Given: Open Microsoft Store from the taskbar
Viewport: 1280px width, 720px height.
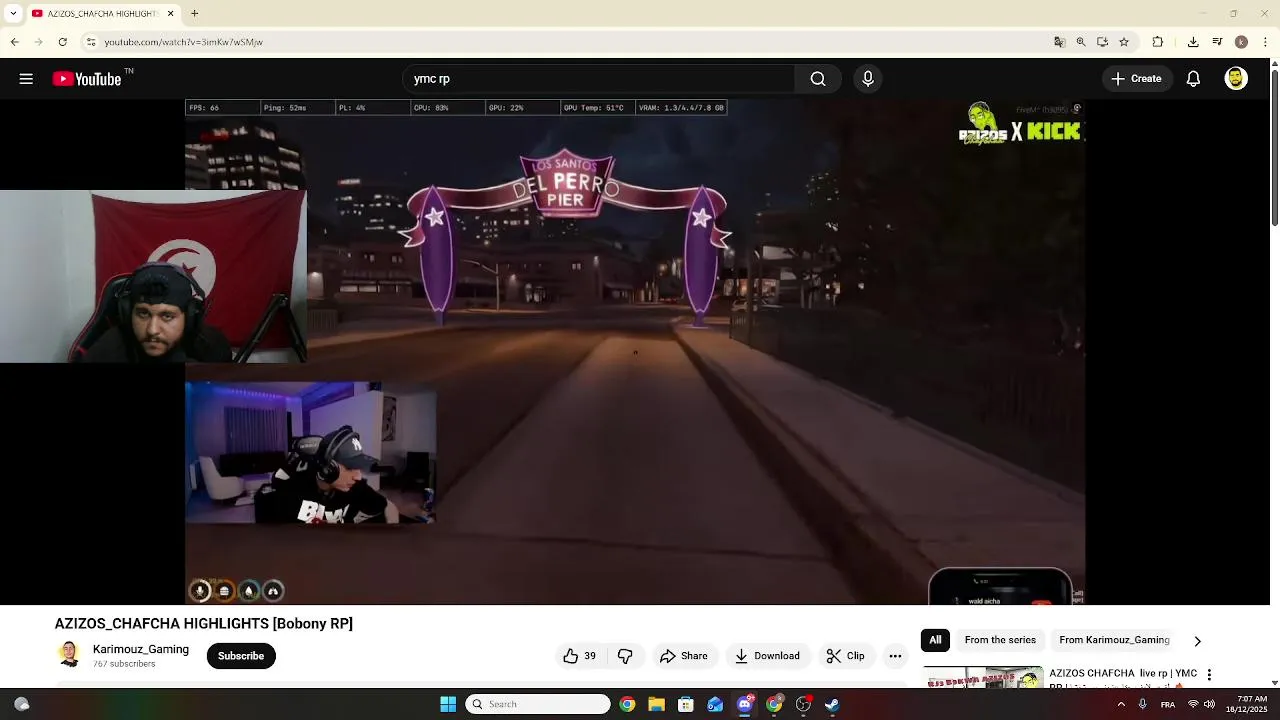Looking at the screenshot, I should [x=686, y=704].
